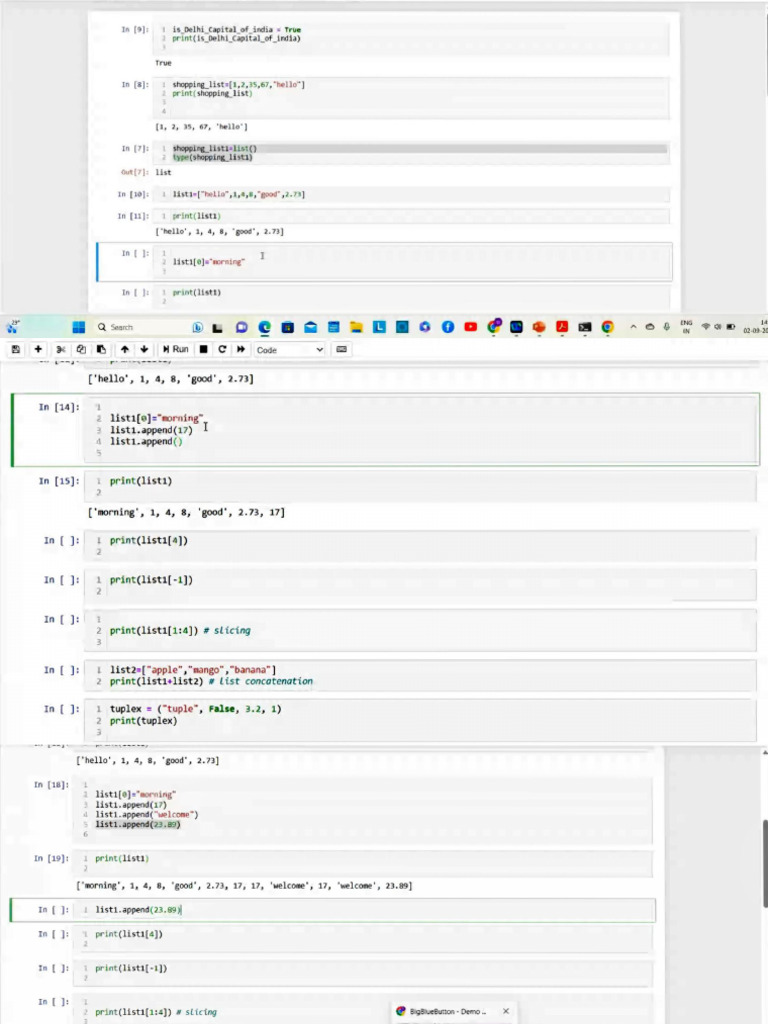Close the BigBlueButton Demo popup tab
768x1024 pixels.
click(505, 1011)
